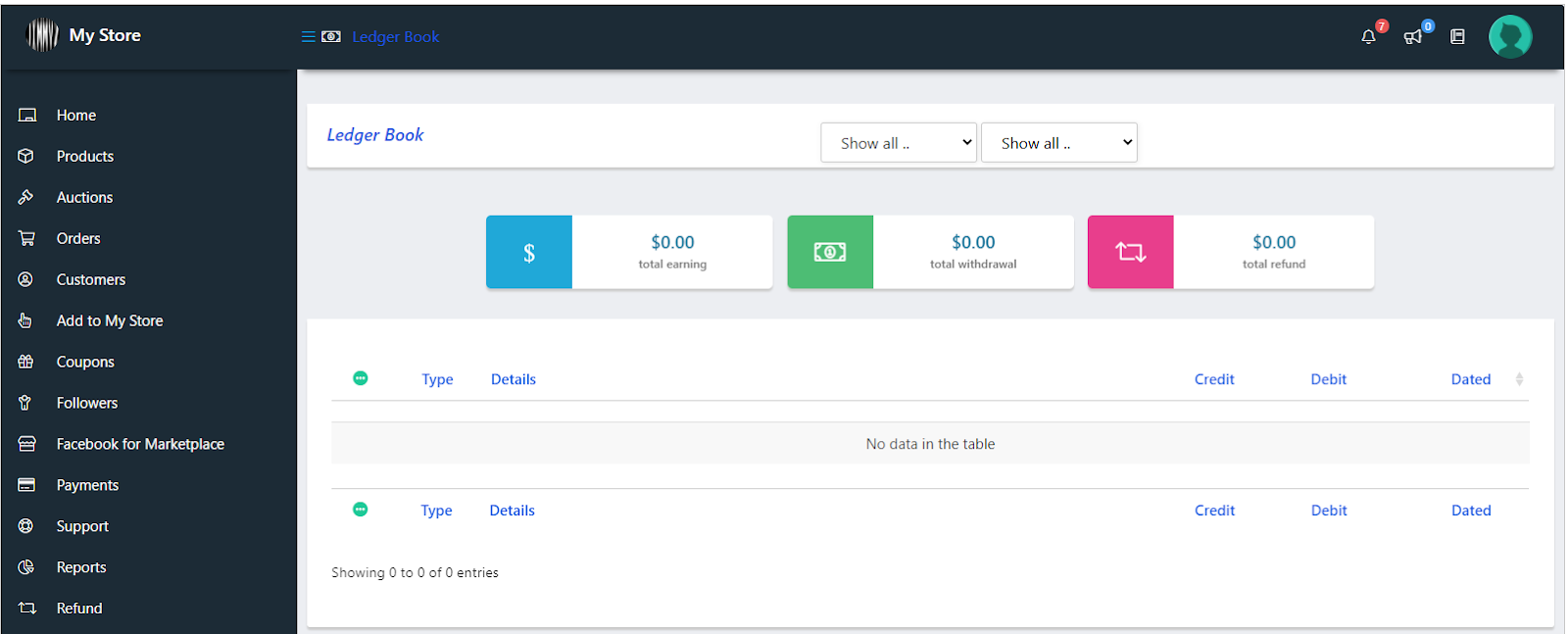Click the Add to My Store hand icon

point(25,321)
